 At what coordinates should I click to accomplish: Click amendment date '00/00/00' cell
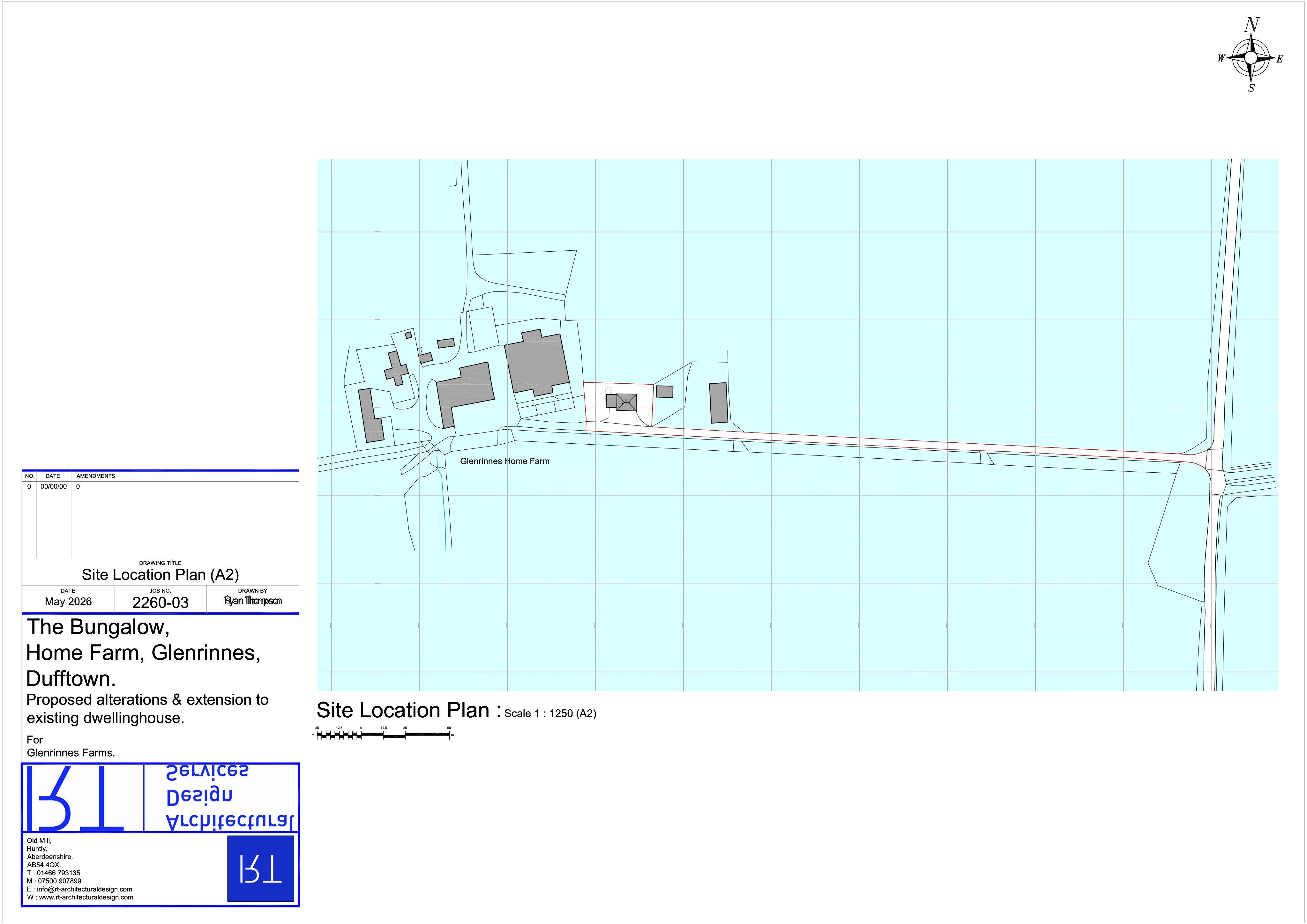(54, 486)
